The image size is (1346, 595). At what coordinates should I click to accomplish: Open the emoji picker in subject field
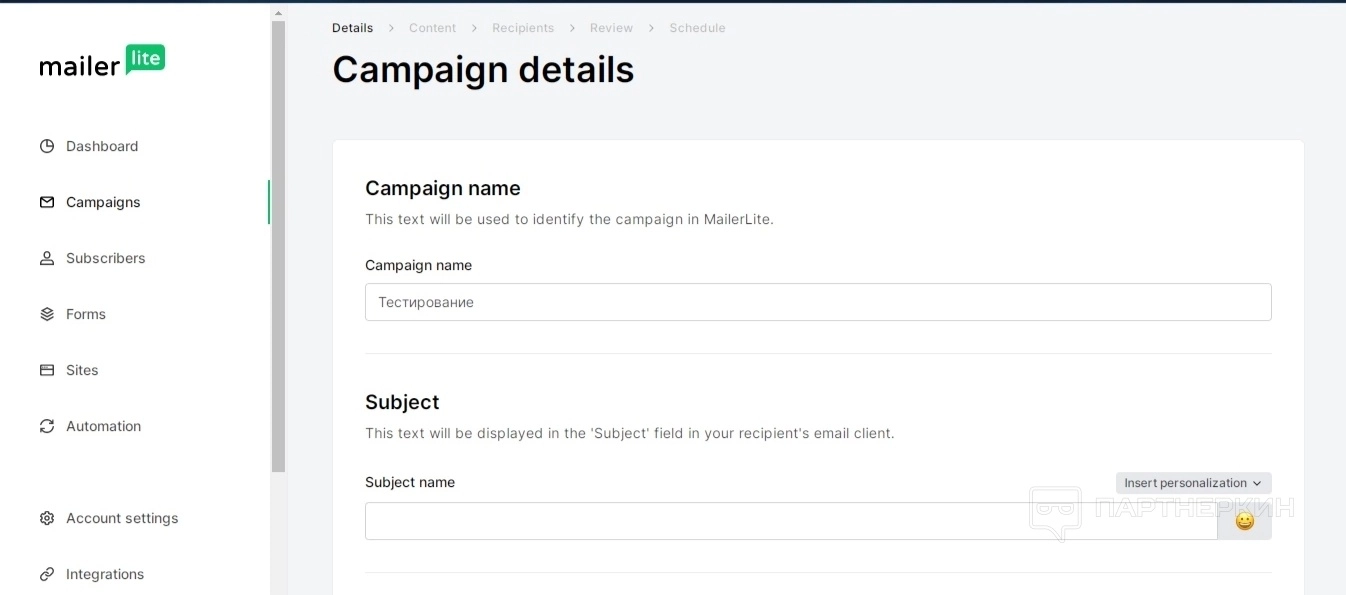pyautogui.click(x=1244, y=521)
